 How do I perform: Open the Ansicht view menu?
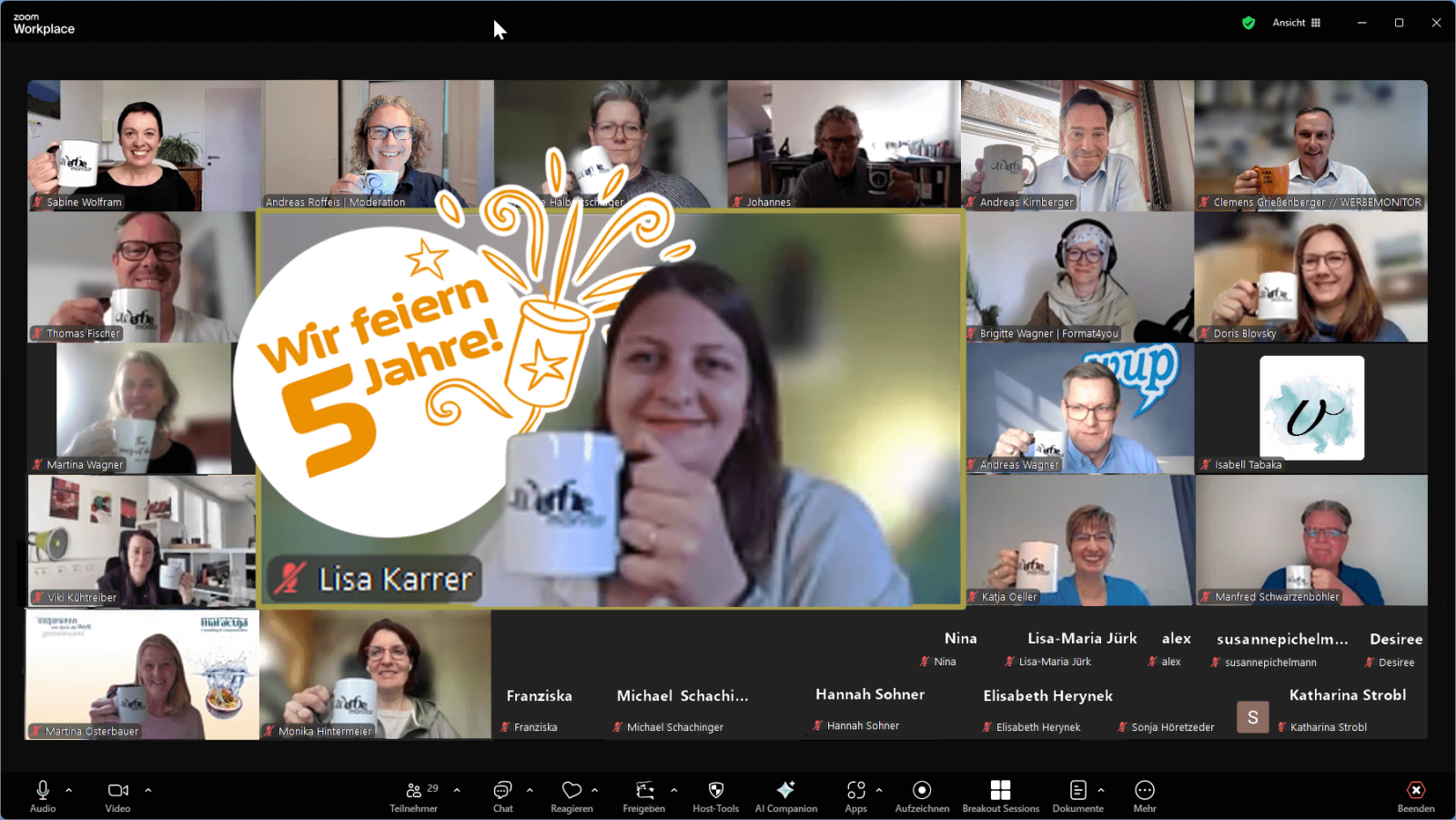pos(1296,23)
